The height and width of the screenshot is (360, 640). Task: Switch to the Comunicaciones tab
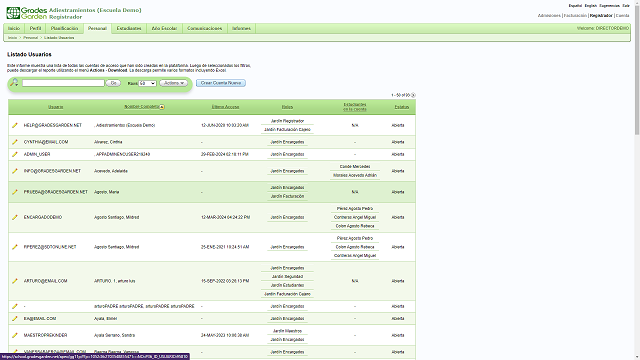(204, 28)
